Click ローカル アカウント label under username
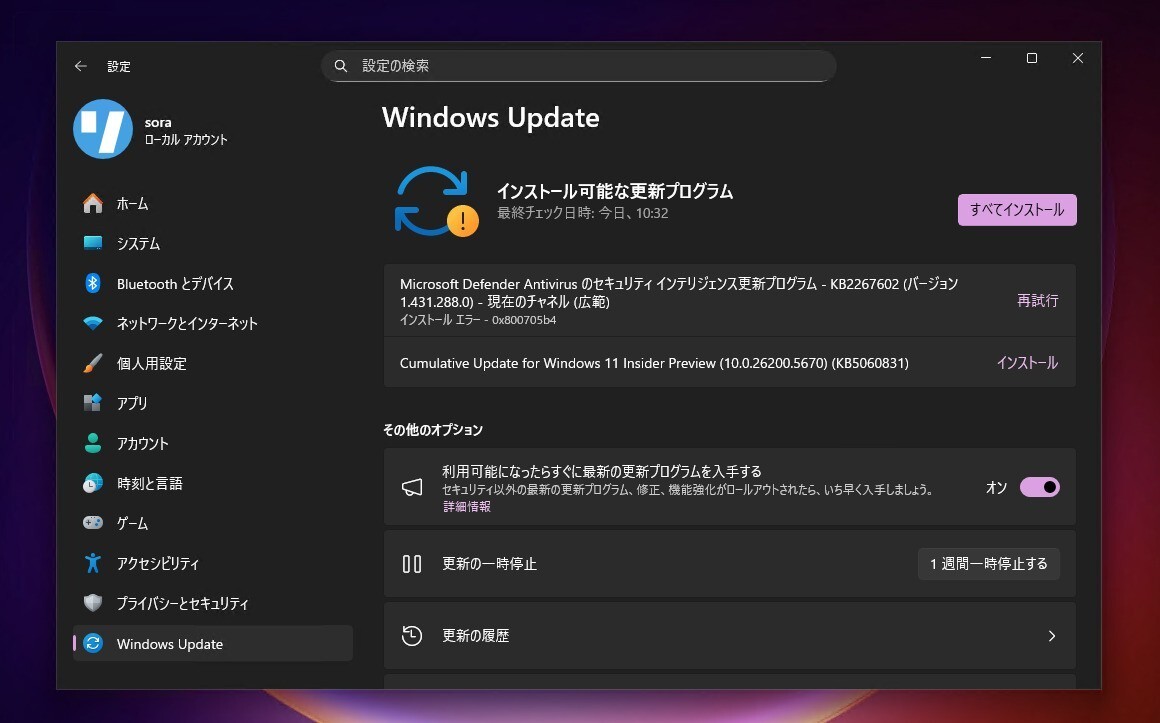The height and width of the screenshot is (723, 1160). pos(186,140)
